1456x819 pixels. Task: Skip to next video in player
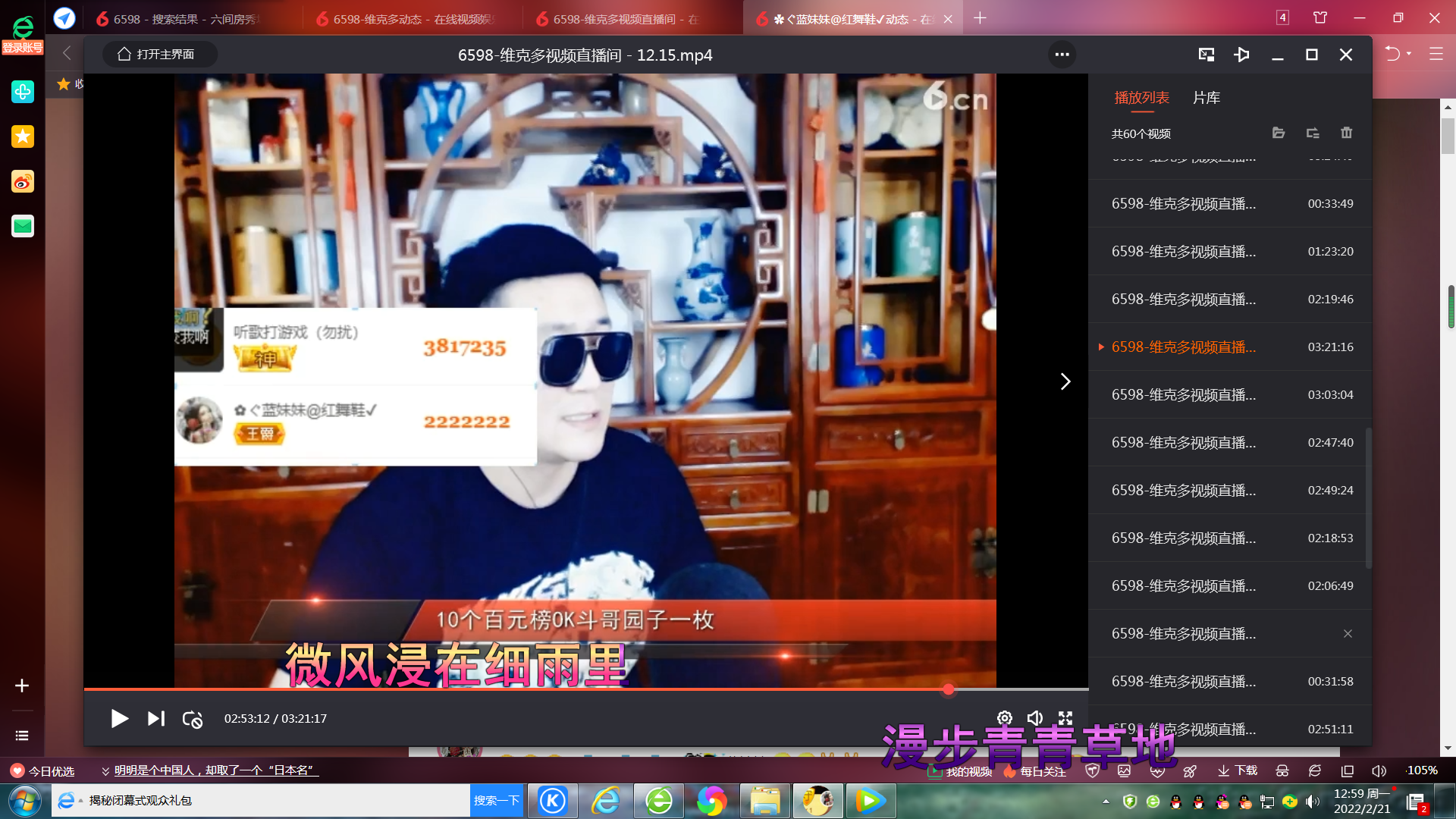[156, 718]
